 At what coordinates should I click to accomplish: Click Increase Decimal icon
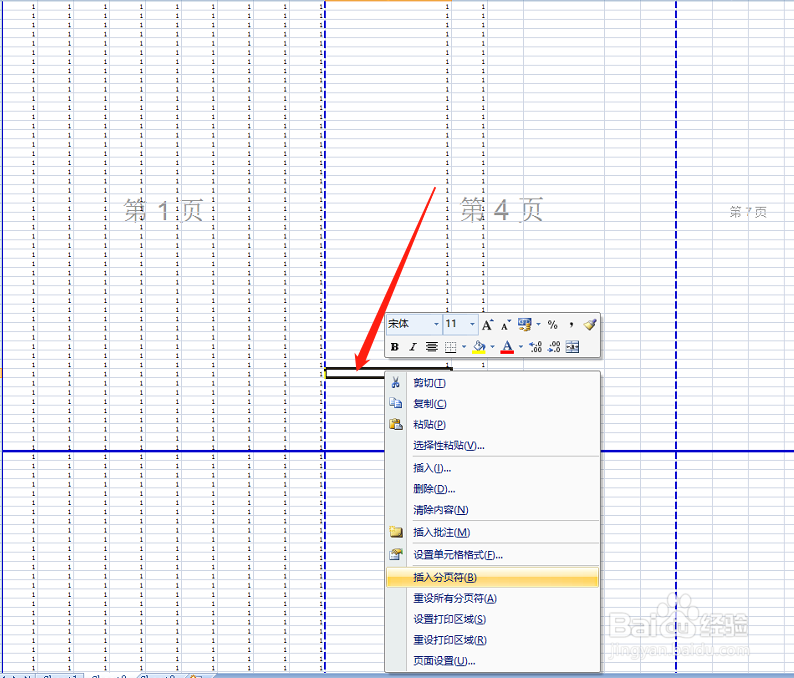535,347
